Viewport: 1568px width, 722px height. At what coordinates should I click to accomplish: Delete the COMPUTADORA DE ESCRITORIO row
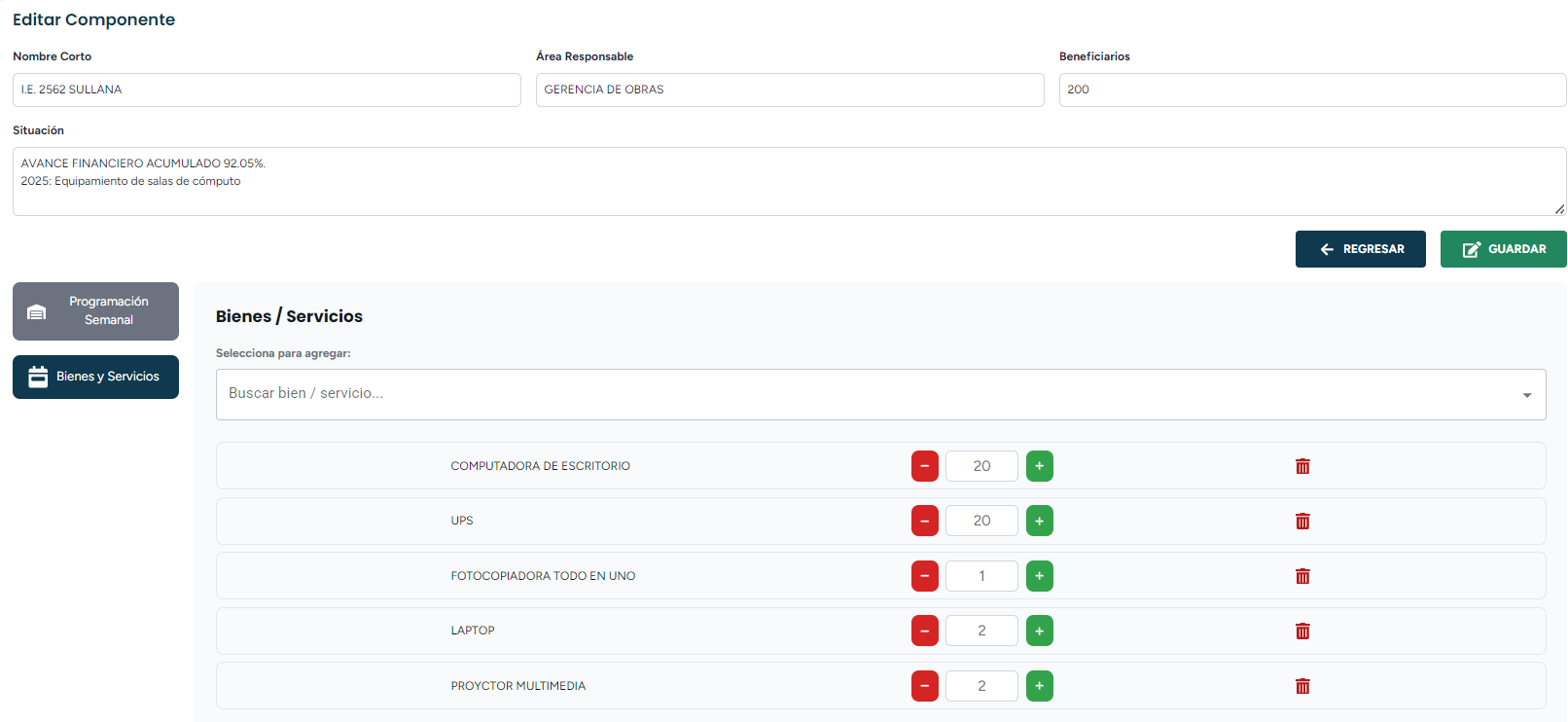coord(1302,466)
